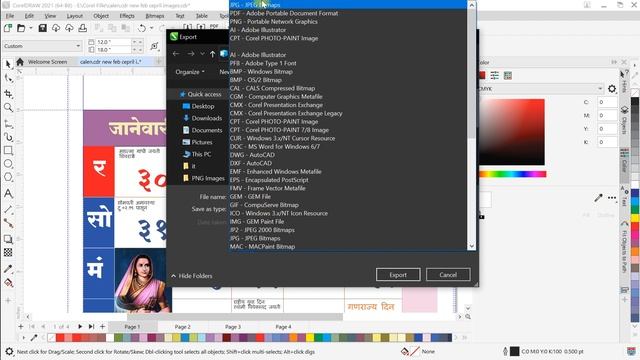Select the Interactive Fill tool
The width and height of the screenshot is (640, 360).
tap(8, 283)
